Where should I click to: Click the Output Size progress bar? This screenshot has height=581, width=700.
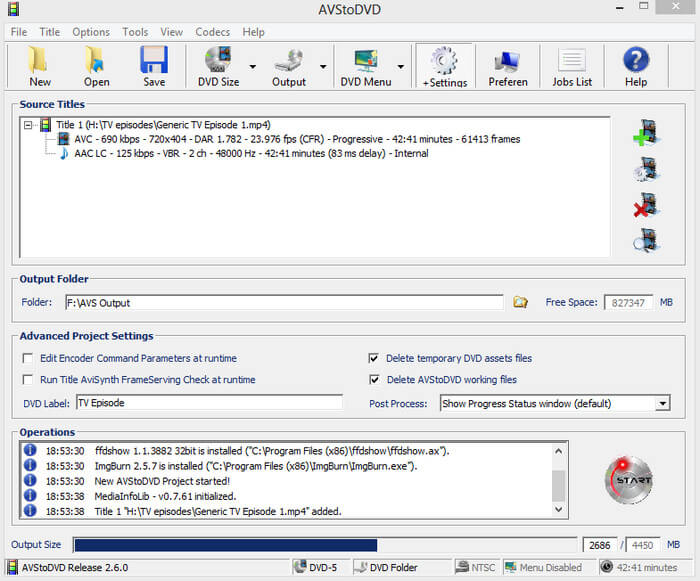tap(325, 545)
